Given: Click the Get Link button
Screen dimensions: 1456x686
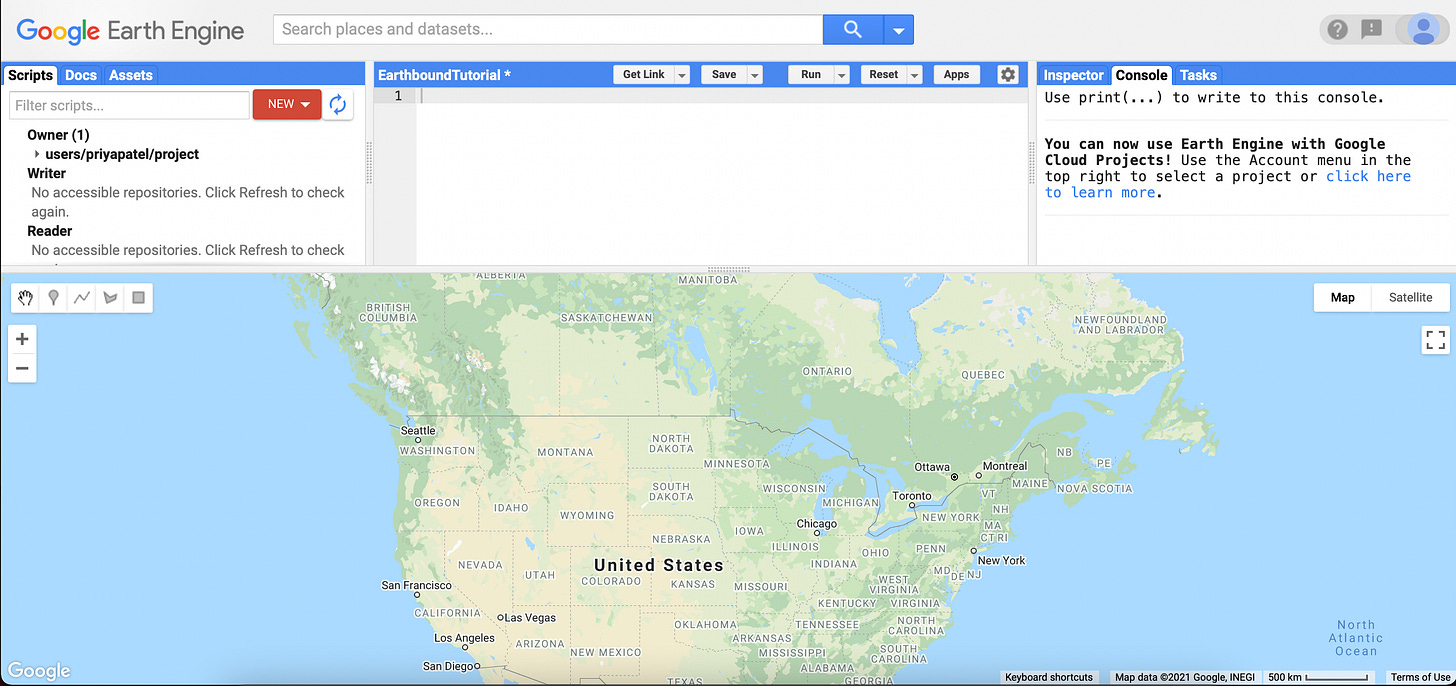Looking at the screenshot, I should click(644, 75).
